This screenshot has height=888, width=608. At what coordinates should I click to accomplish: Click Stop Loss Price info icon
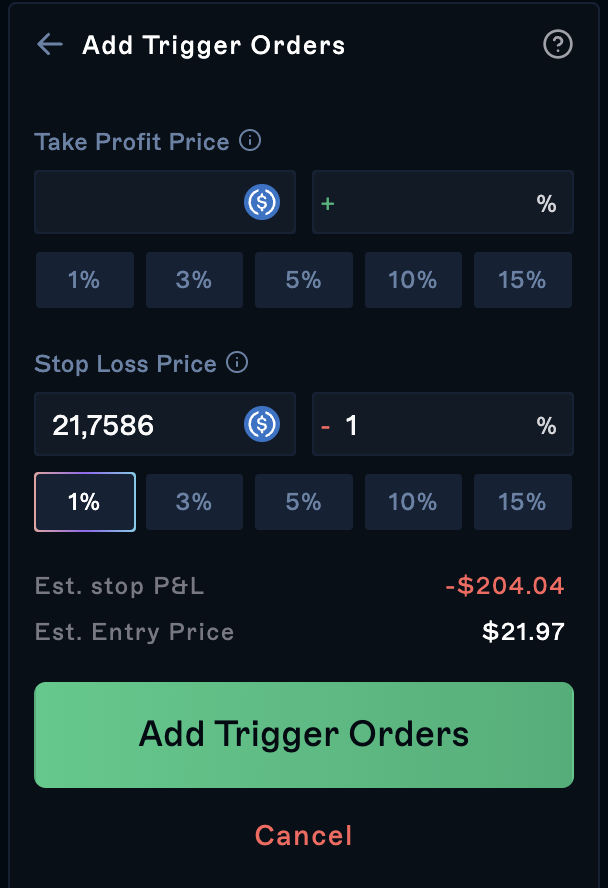(x=237, y=363)
